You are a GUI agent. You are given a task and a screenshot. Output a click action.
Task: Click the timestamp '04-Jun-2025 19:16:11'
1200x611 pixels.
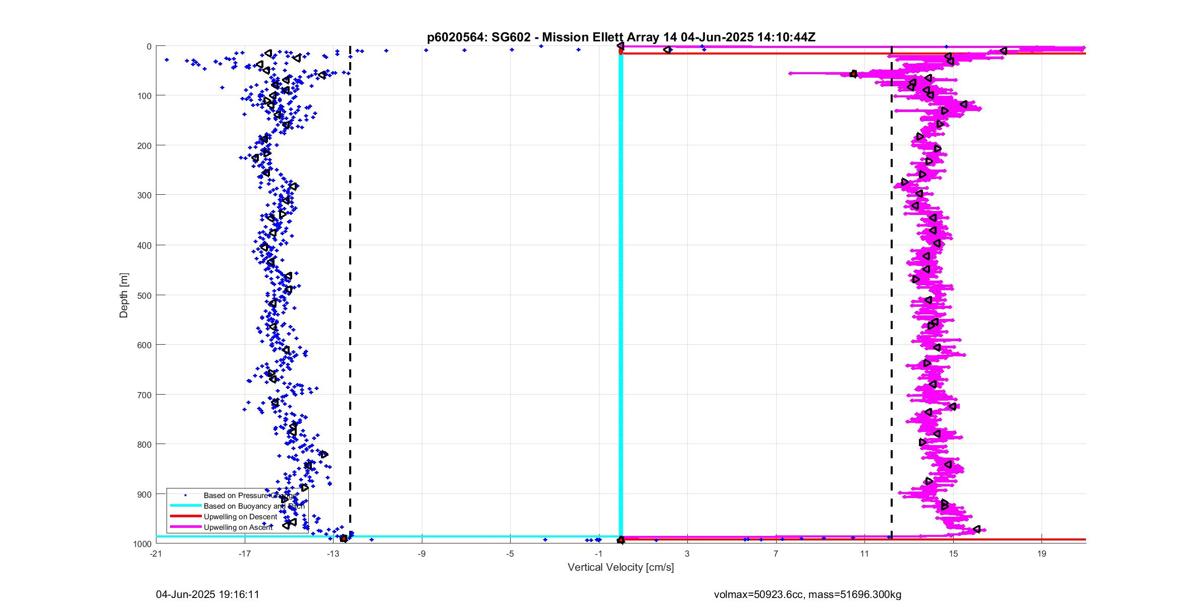pyautogui.click(x=208, y=594)
